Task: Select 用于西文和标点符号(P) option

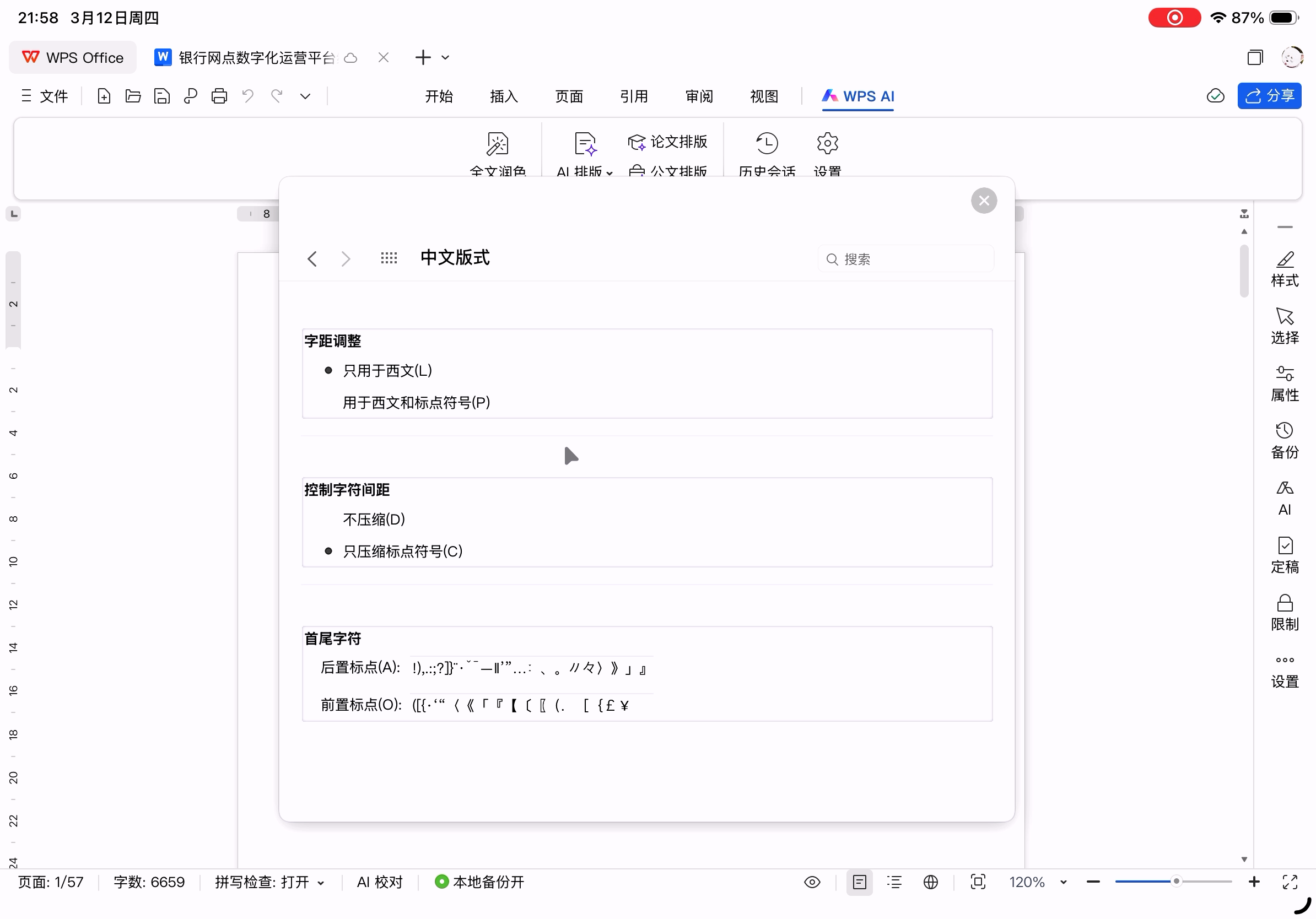Action: pos(416,403)
